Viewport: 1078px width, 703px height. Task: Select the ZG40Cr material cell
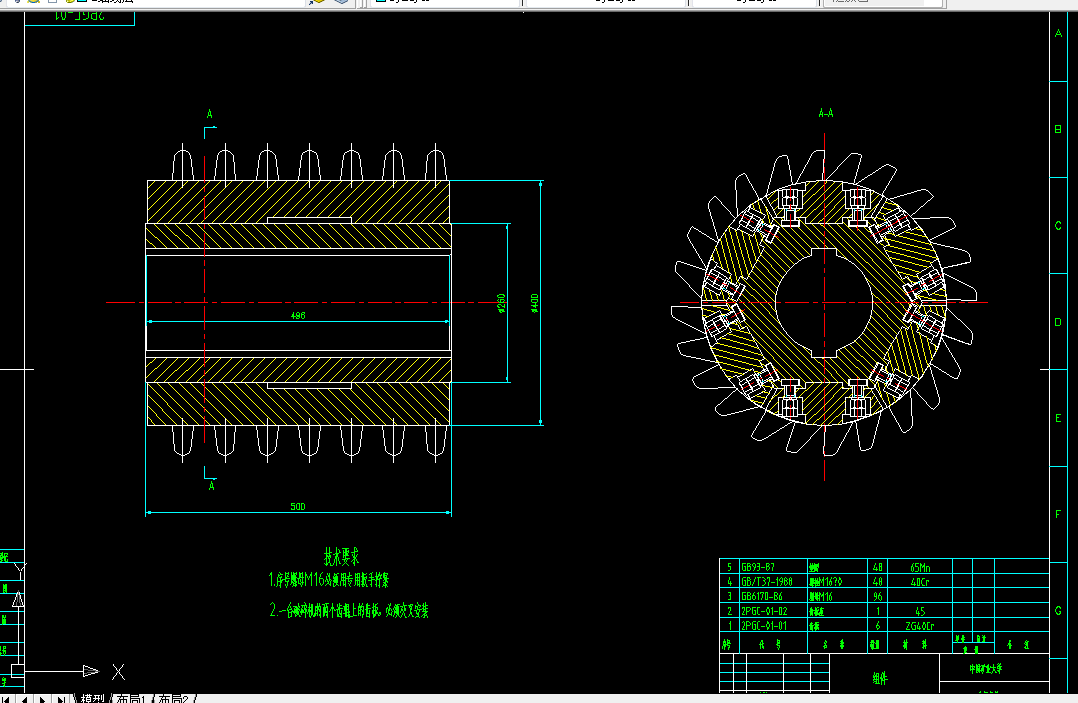click(920, 626)
